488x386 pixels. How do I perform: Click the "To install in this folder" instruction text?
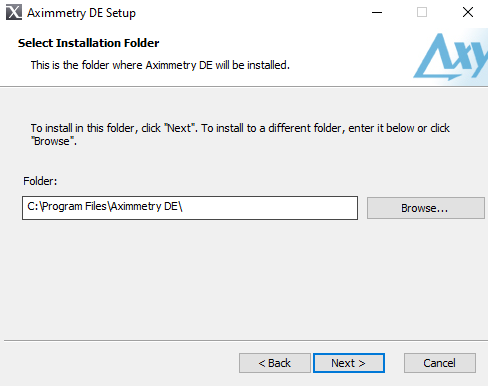(240, 134)
